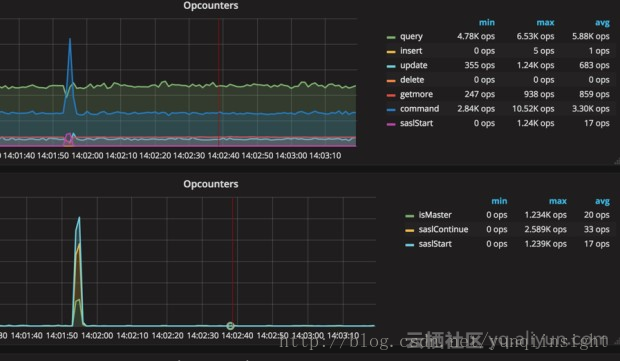Click the command min value "2.84K ops"

(x=476, y=109)
